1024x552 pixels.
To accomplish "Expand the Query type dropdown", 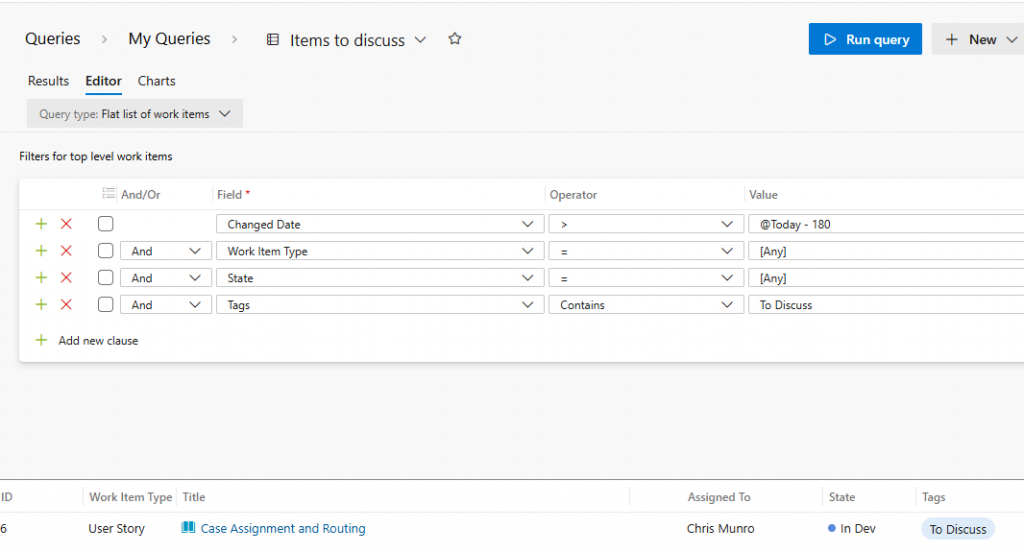I will [135, 114].
